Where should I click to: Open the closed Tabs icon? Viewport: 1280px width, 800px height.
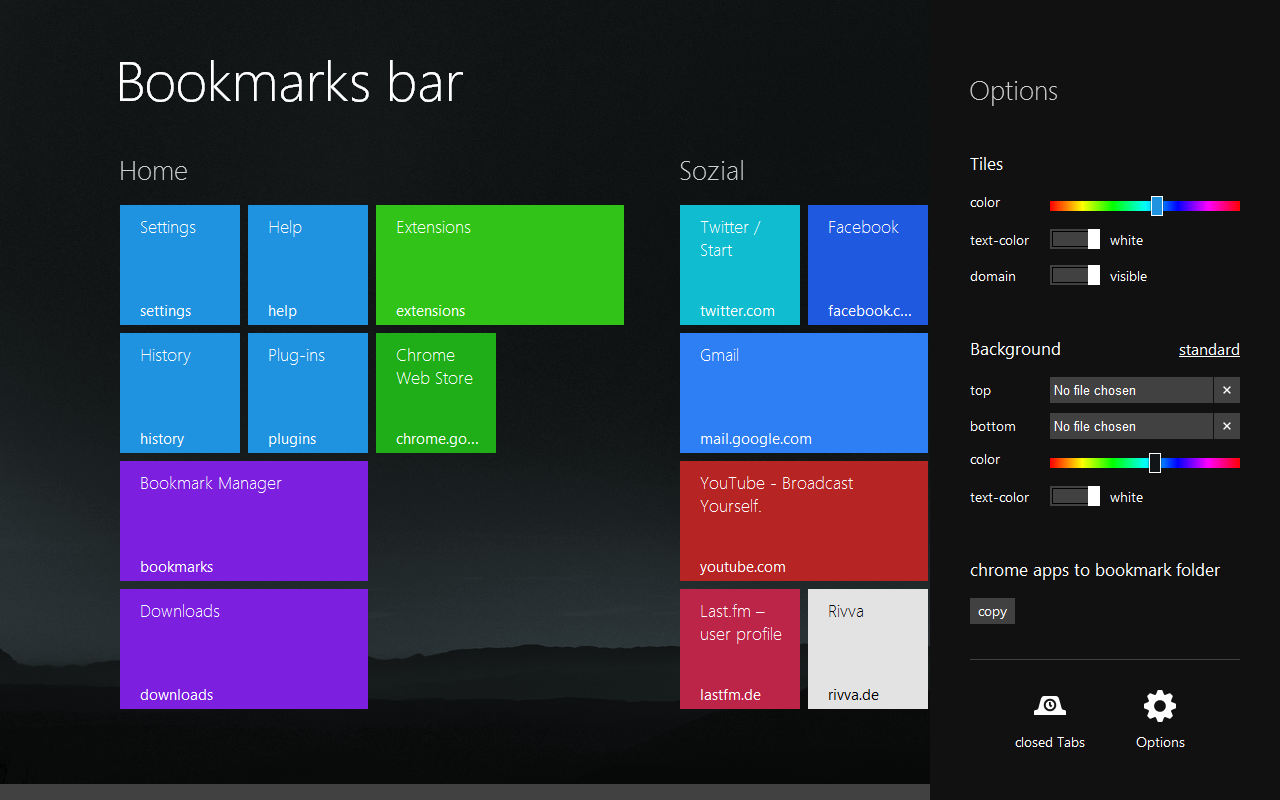tap(1049, 706)
